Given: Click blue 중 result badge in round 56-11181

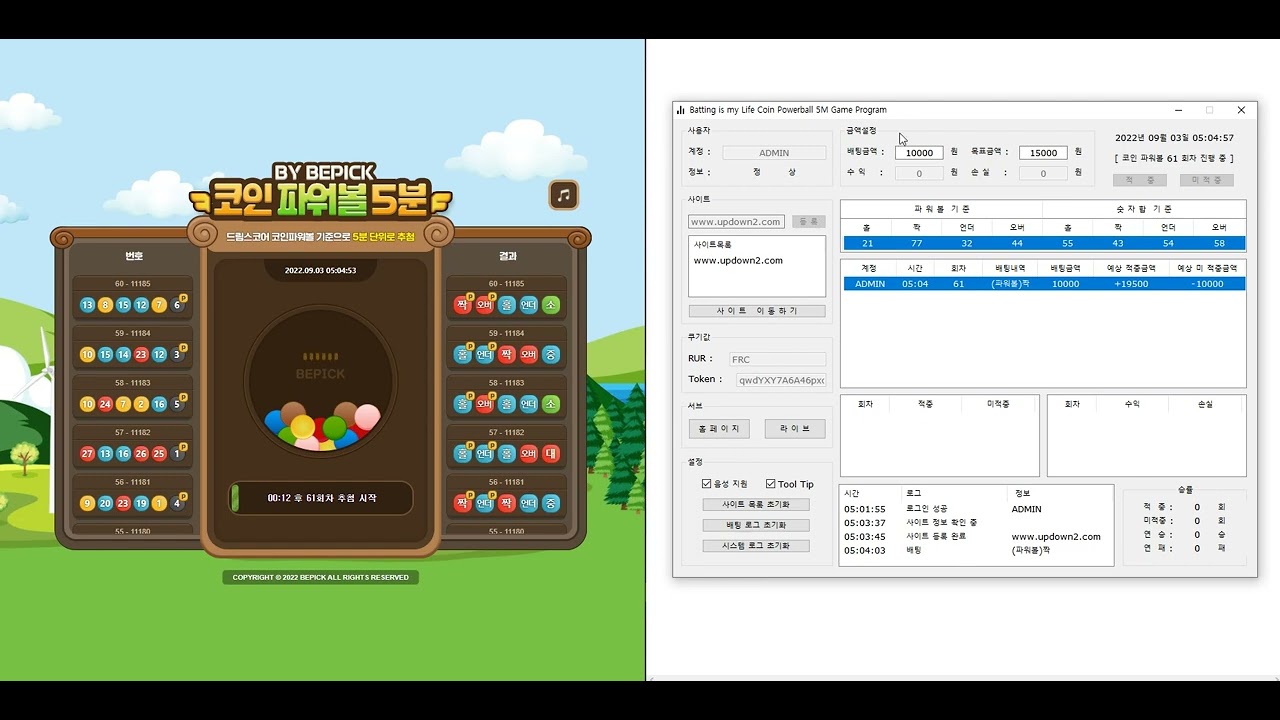Looking at the screenshot, I should point(551,503).
